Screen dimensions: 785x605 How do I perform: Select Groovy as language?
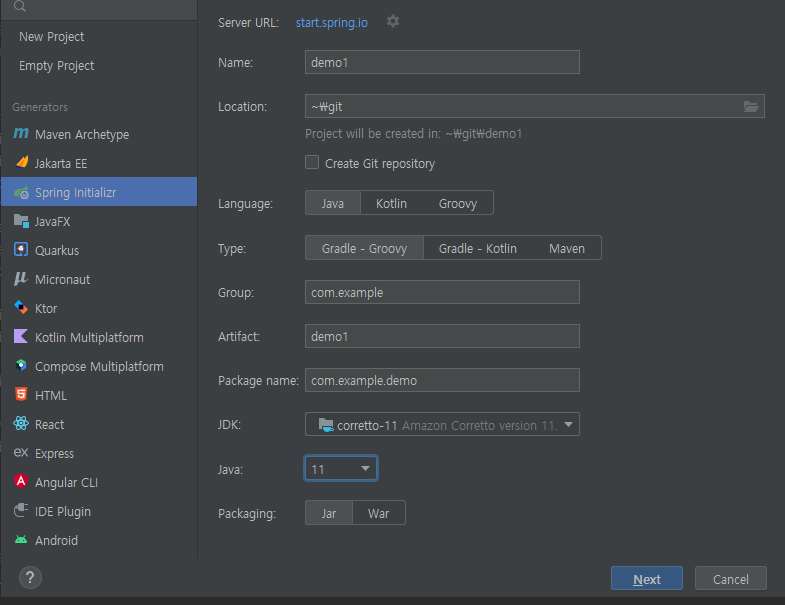pyautogui.click(x=458, y=203)
